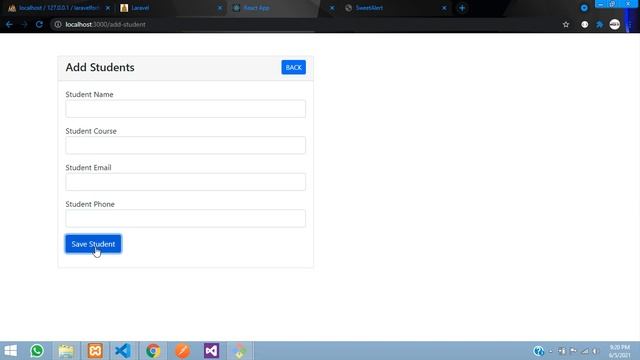
Task: Open Visual Studio from the taskbar
Action: [211, 351]
